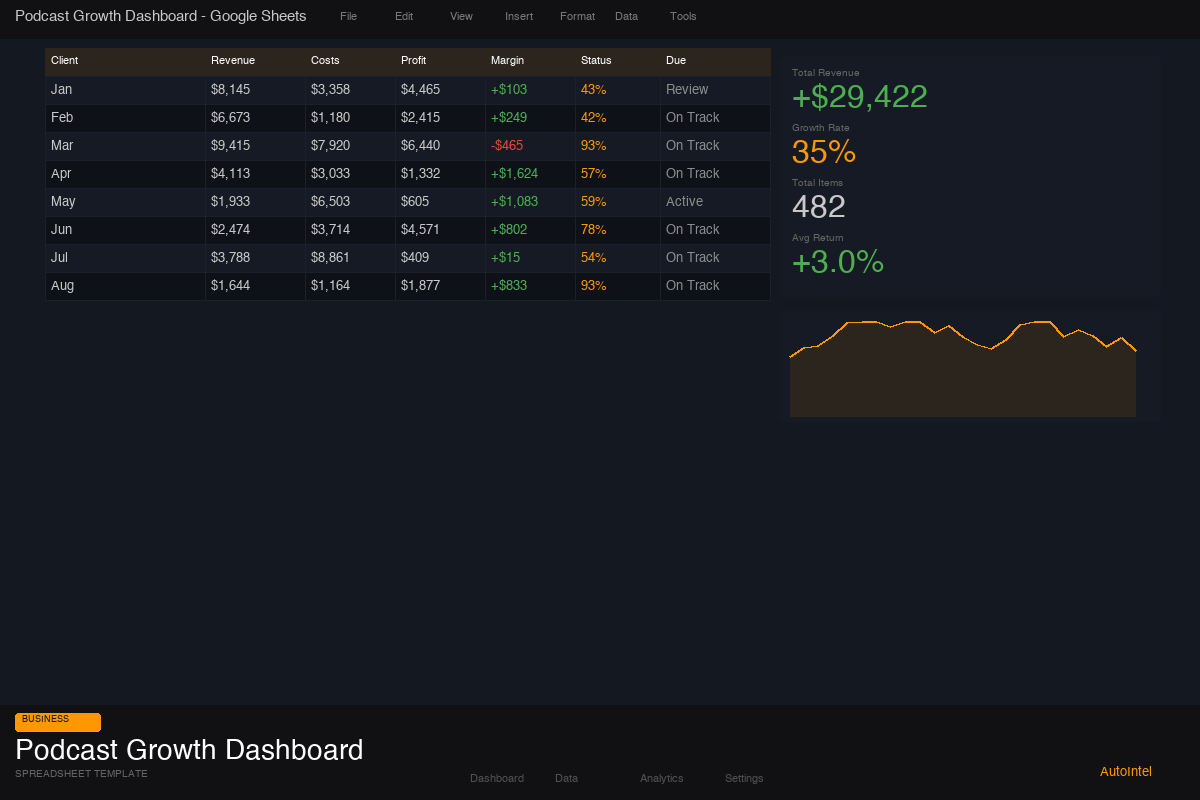
Task: Select the Client column header
Action: (125, 61)
